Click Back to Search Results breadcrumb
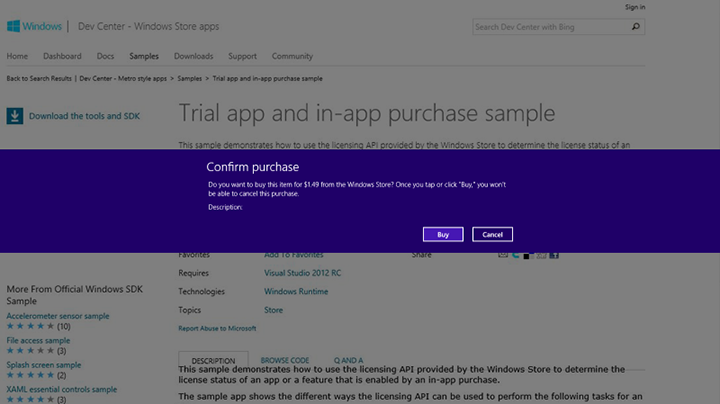The width and height of the screenshot is (720, 404). (x=39, y=79)
